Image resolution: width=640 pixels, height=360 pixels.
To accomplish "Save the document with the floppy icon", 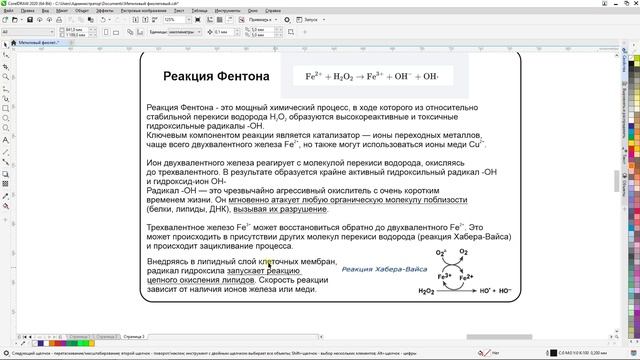I will tap(30, 20).
